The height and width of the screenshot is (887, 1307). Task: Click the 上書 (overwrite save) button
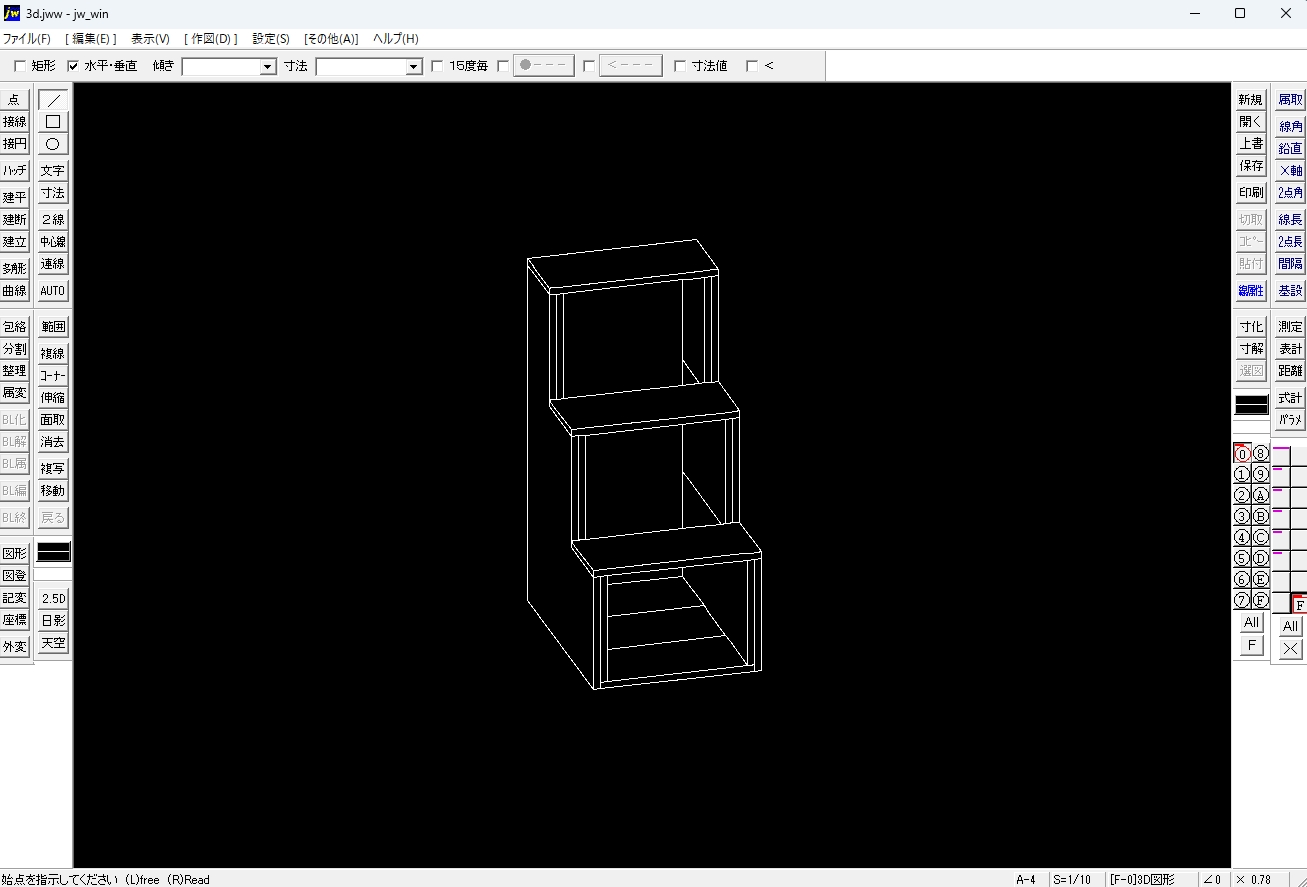pyautogui.click(x=1251, y=144)
